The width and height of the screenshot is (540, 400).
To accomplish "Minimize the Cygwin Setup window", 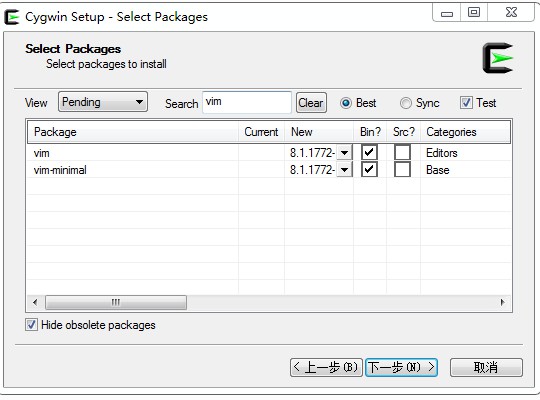I will tap(447, 13).
